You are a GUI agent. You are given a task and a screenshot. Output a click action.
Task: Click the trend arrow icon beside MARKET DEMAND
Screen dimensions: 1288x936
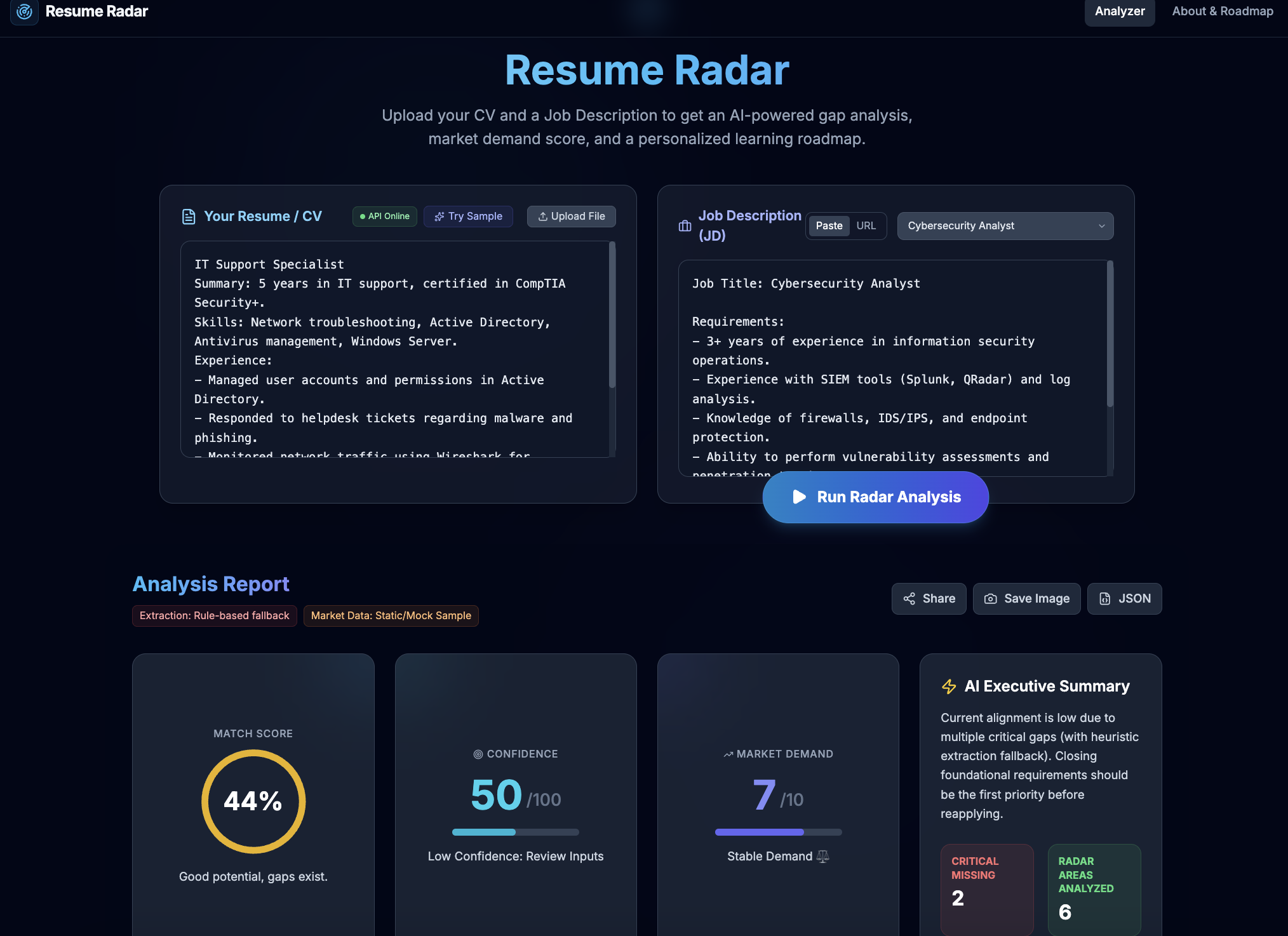click(728, 754)
